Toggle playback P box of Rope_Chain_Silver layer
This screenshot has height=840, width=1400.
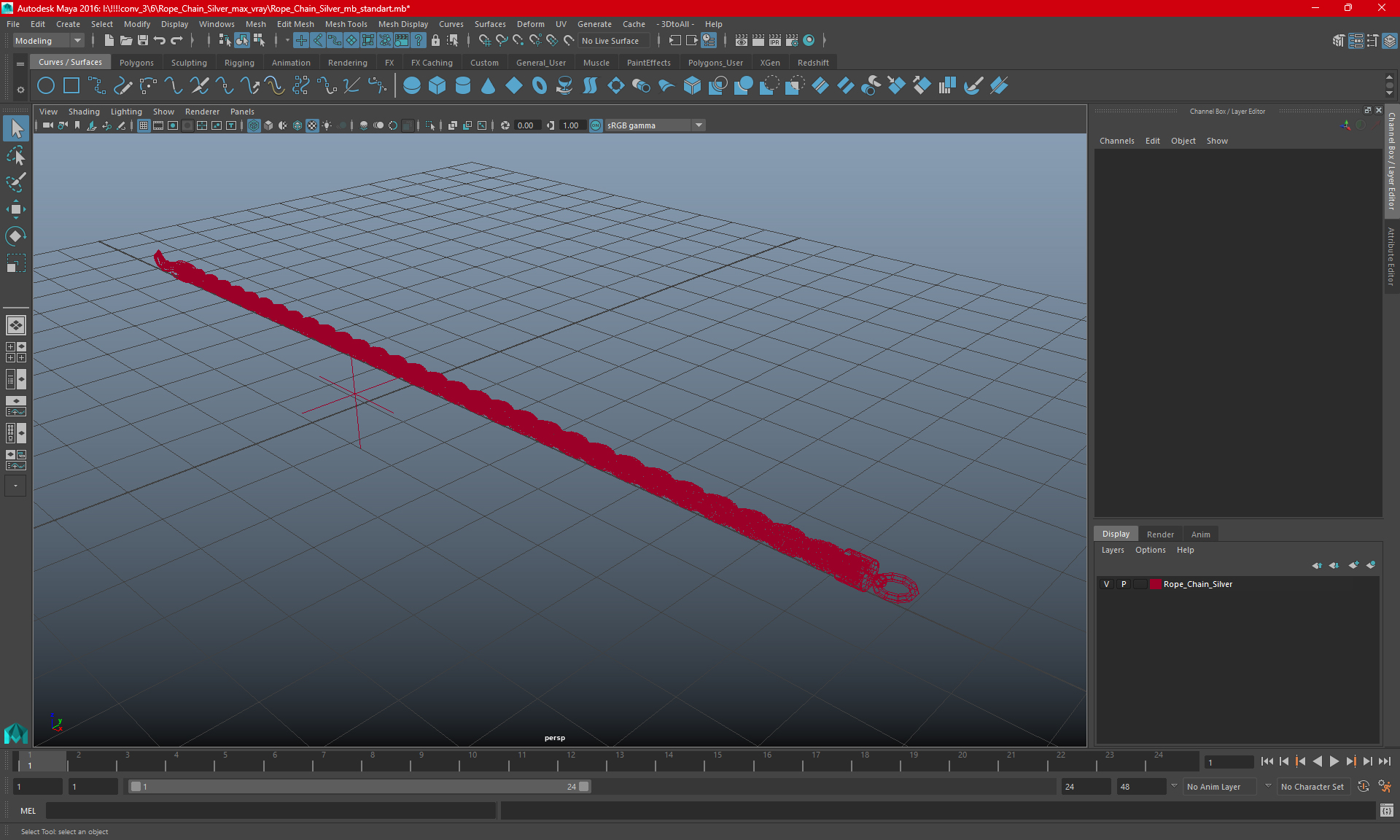point(1124,584)
